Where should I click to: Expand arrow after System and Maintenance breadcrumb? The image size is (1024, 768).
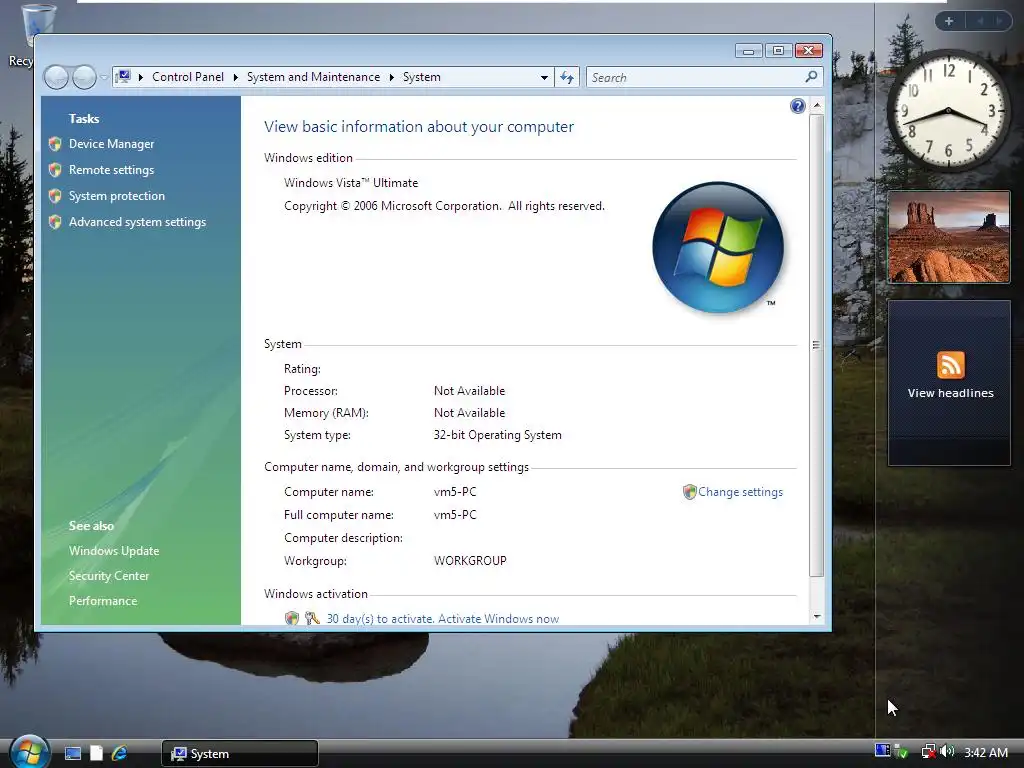pyautogui.click(x=392, y=77)
